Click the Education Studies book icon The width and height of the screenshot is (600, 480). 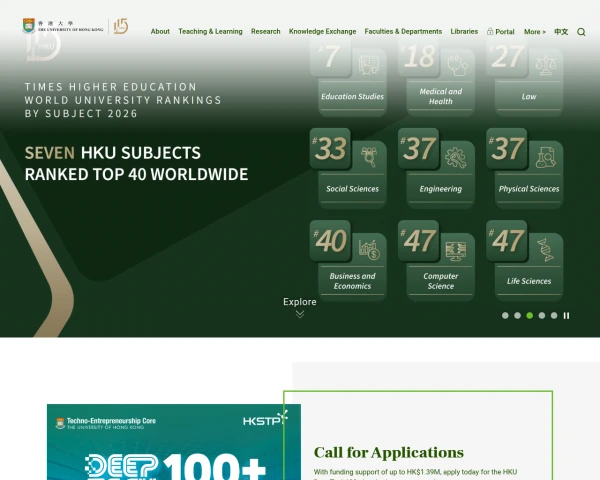point(369,65)
